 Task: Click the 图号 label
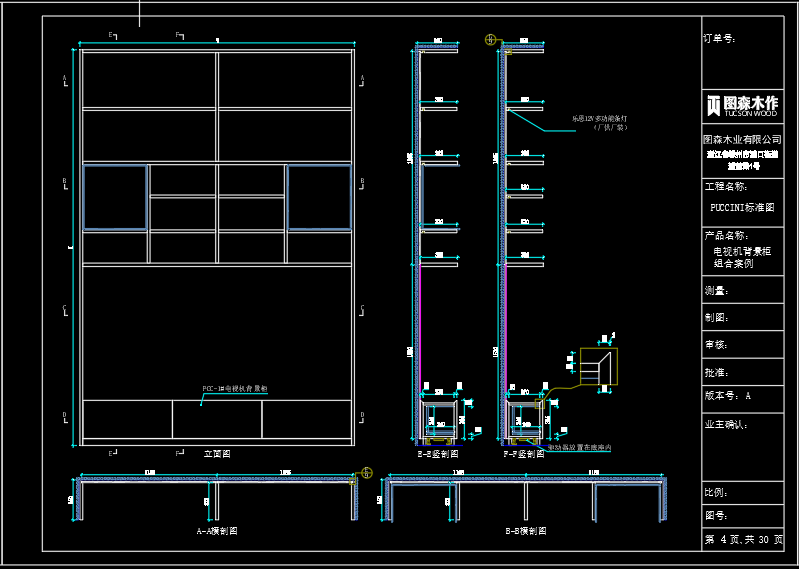[716, 516]
